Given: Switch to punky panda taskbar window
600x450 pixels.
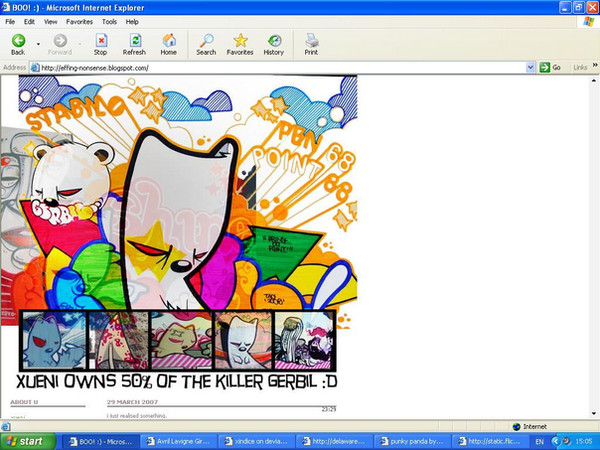Looking at the screenshot, I should [x=412, y=441].
